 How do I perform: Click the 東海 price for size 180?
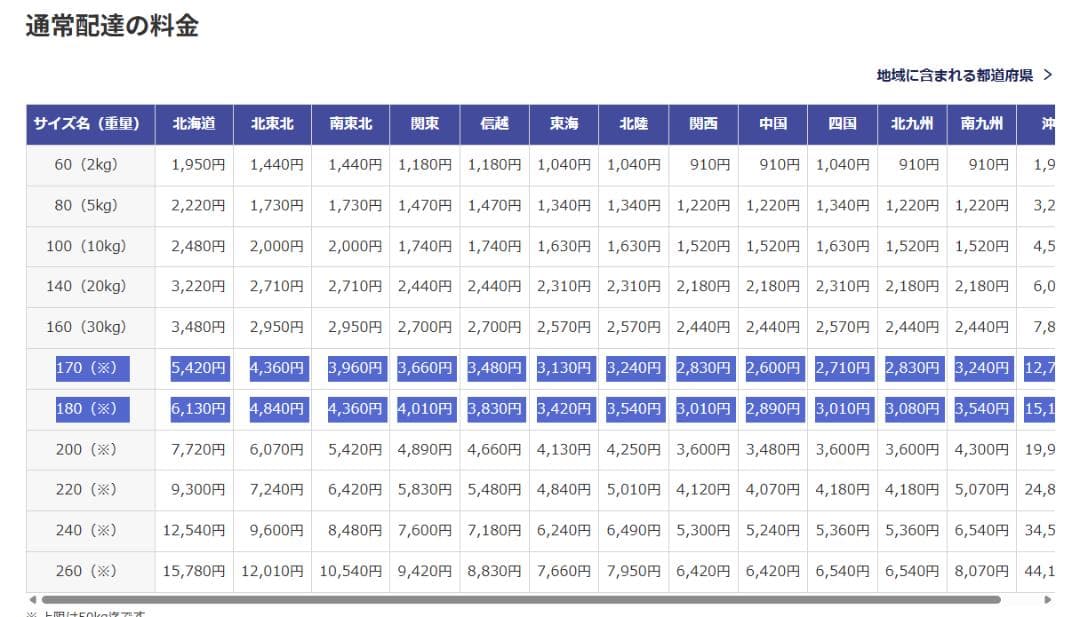point(564,409)
